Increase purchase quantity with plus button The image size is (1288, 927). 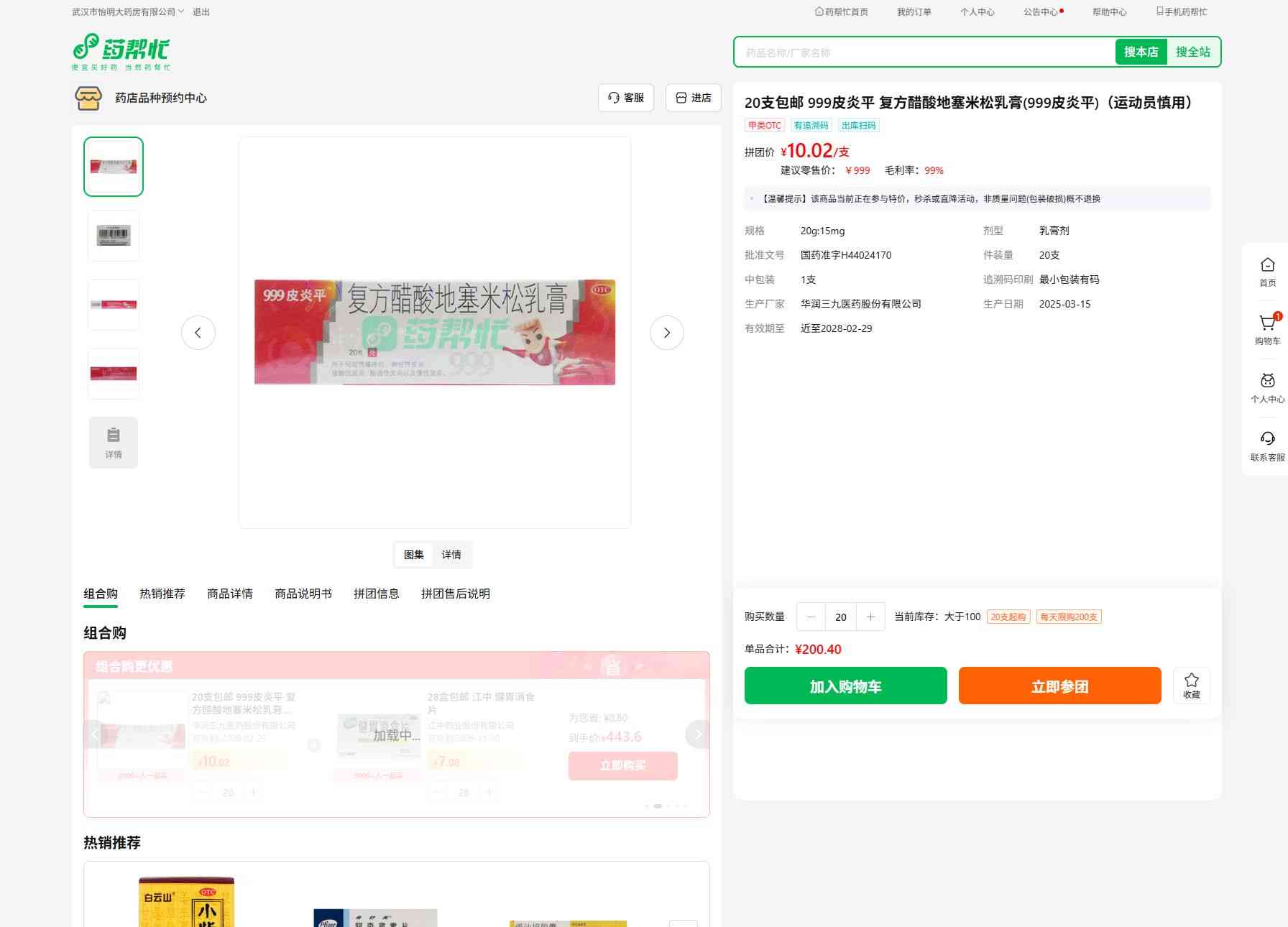coord(870,617)
